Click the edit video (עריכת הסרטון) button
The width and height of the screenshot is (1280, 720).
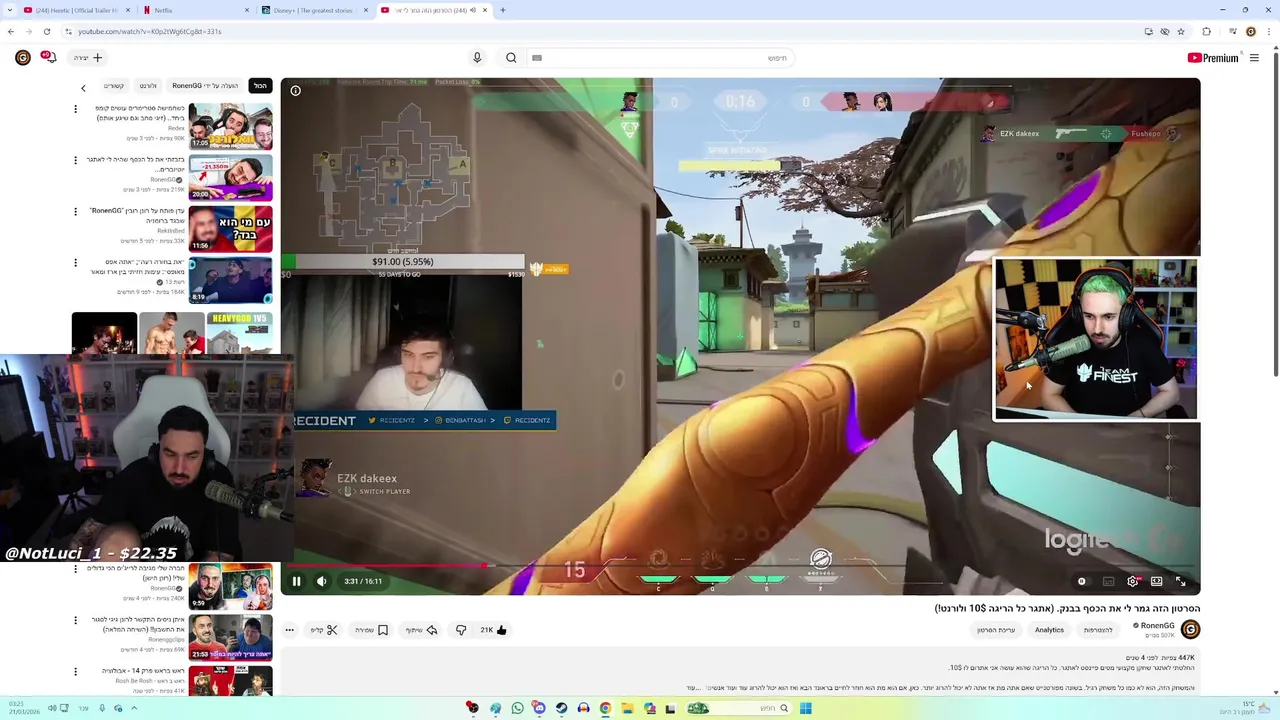coord(996,630)
